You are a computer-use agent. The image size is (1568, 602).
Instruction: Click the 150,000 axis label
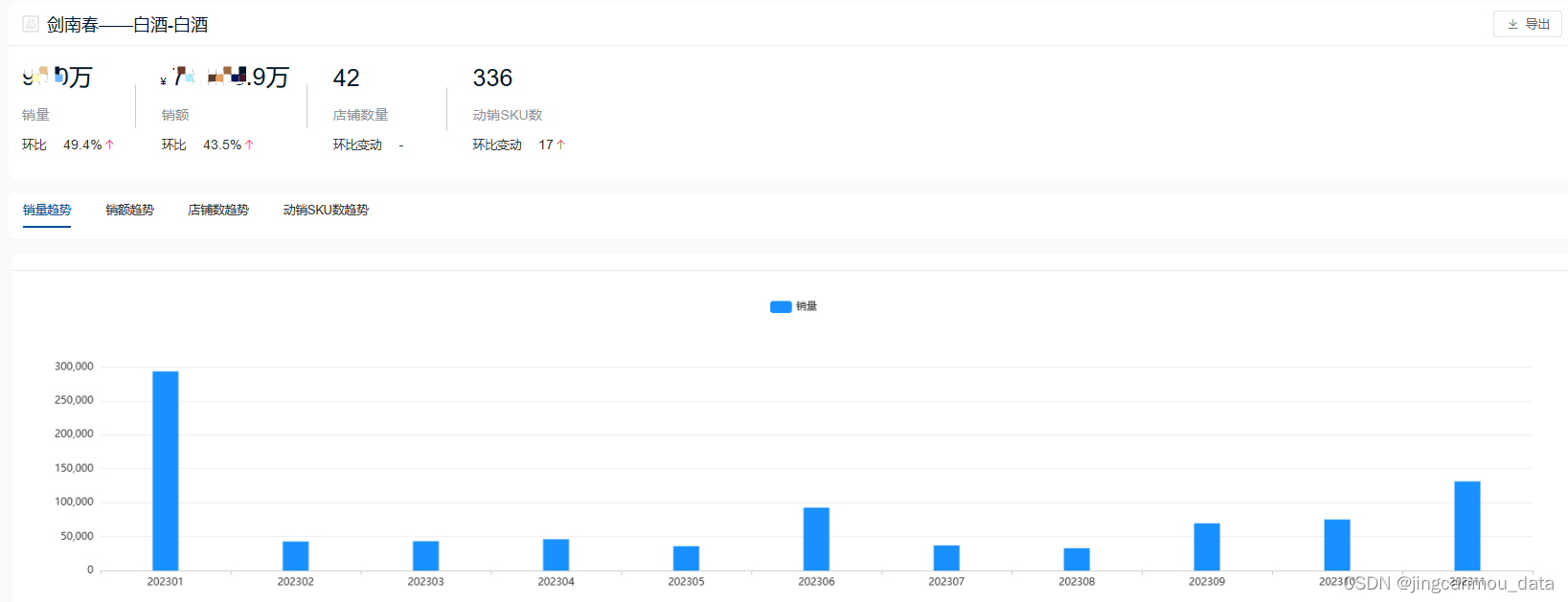74,468
